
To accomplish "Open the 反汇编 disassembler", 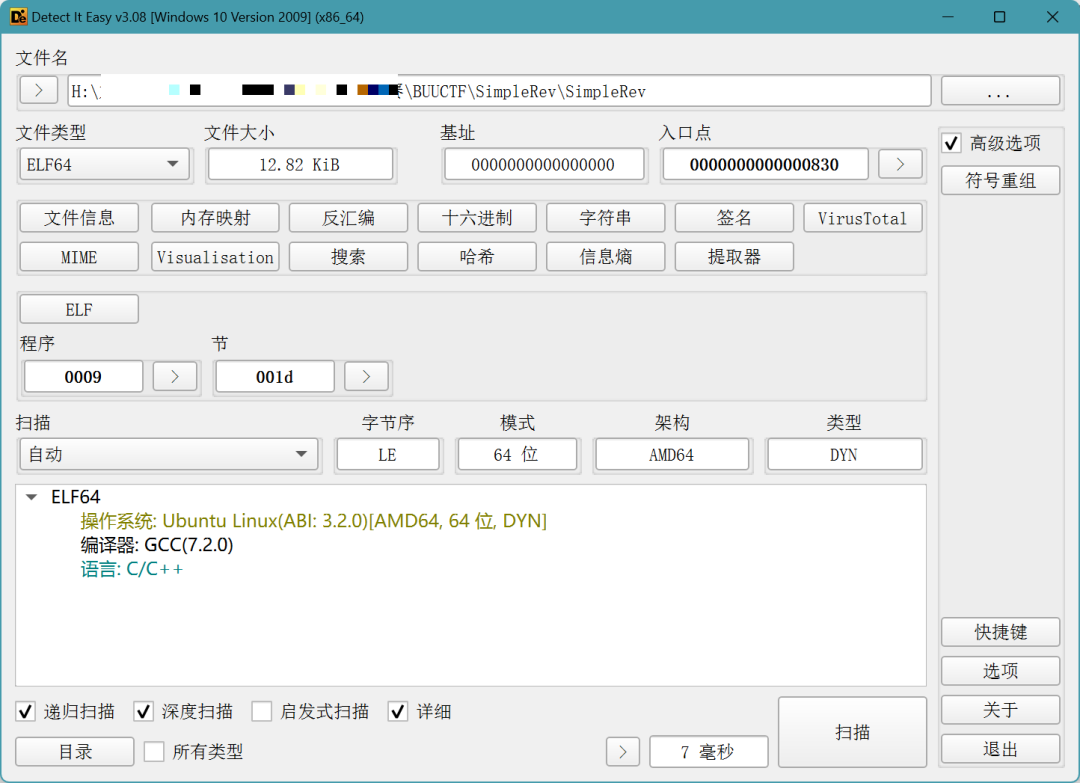I will tap(349, 218).
